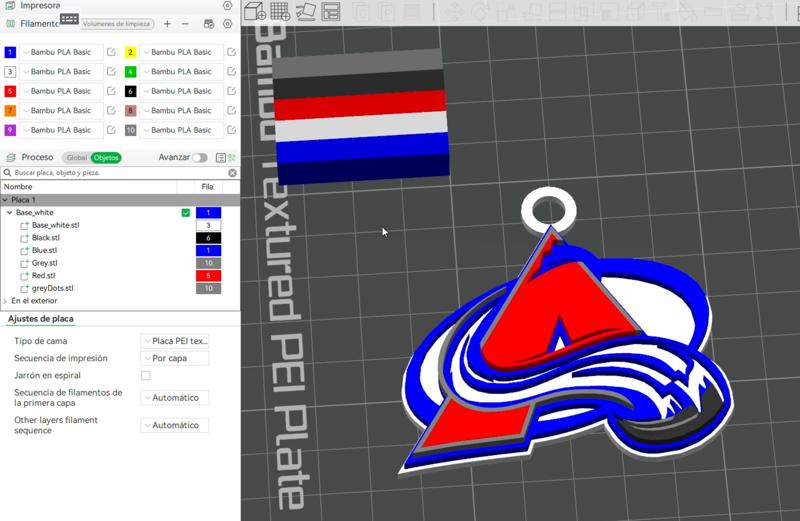Expand the En el exterior node
This screenshot has height=521, width=800.
5,301
